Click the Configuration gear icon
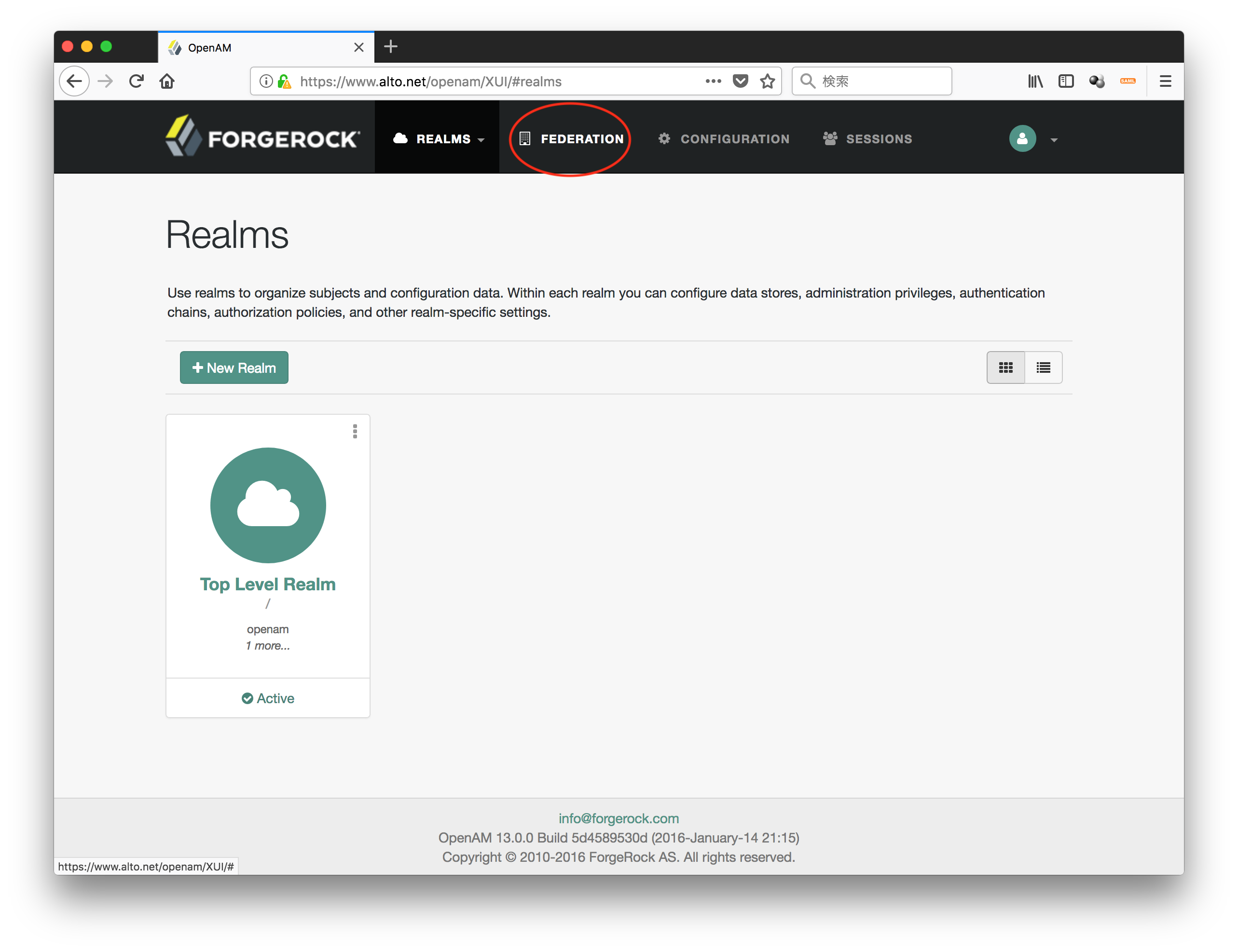This screenshot has width=1238, height=952. [x=664, y=139]
